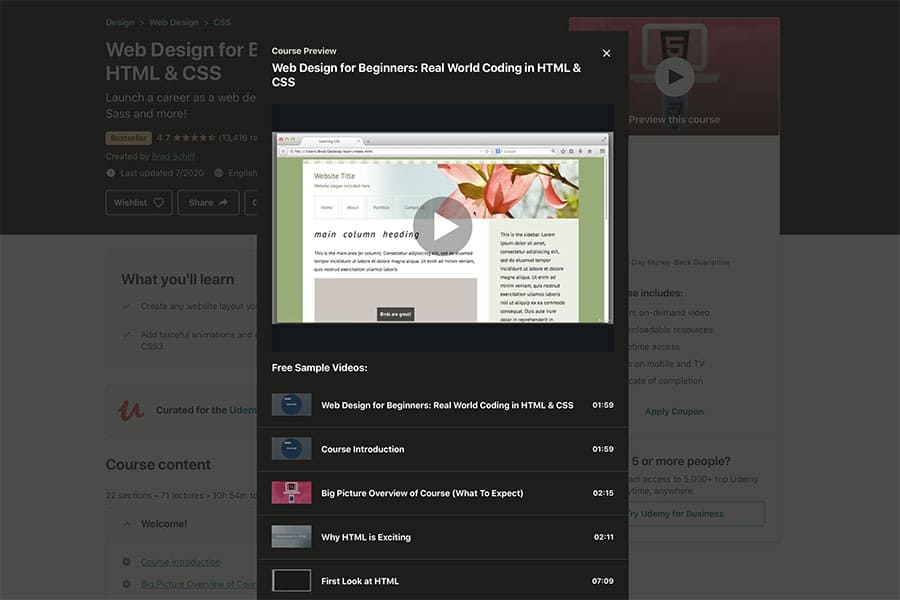The height and width of the screenshot is (600, 900).
Task: Open the first sample video thumbnail
Action: click(292, 405)
